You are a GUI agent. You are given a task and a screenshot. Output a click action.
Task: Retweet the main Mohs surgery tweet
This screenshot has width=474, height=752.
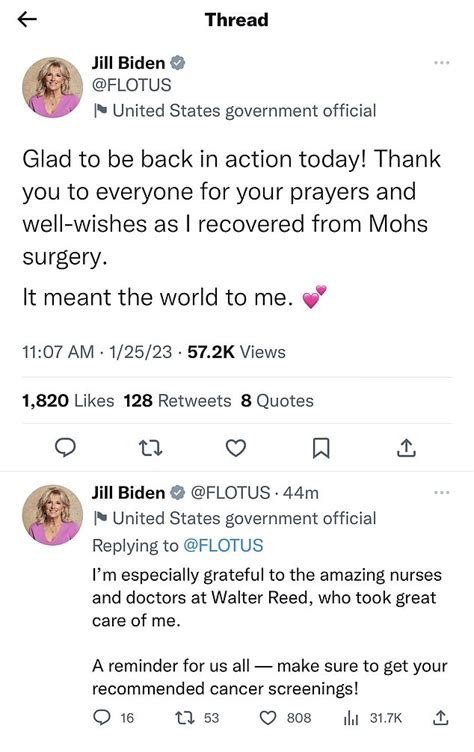coord(150,448)
